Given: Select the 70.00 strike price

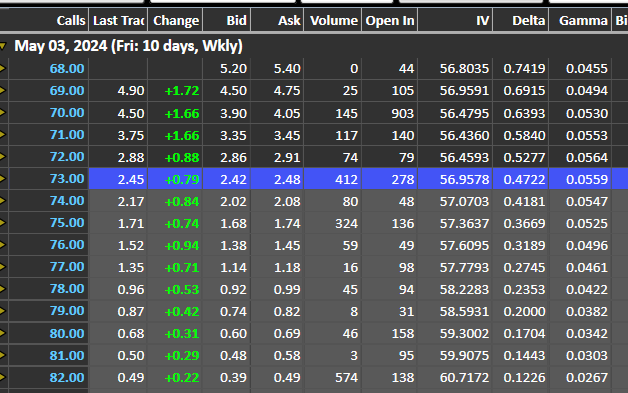Looking at the screenshot, I should tap(67, 113).
